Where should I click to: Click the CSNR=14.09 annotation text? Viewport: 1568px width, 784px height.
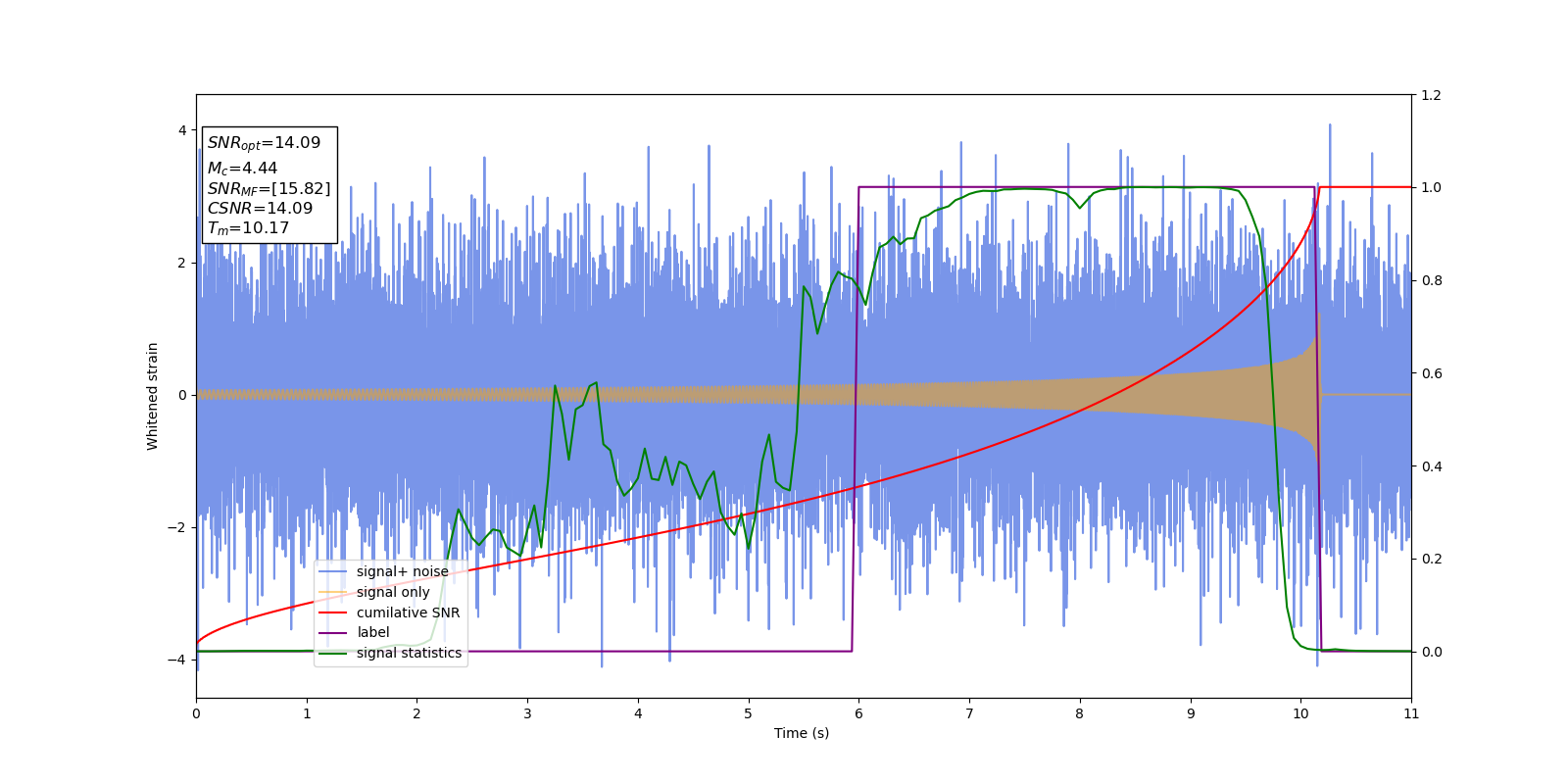260,209
